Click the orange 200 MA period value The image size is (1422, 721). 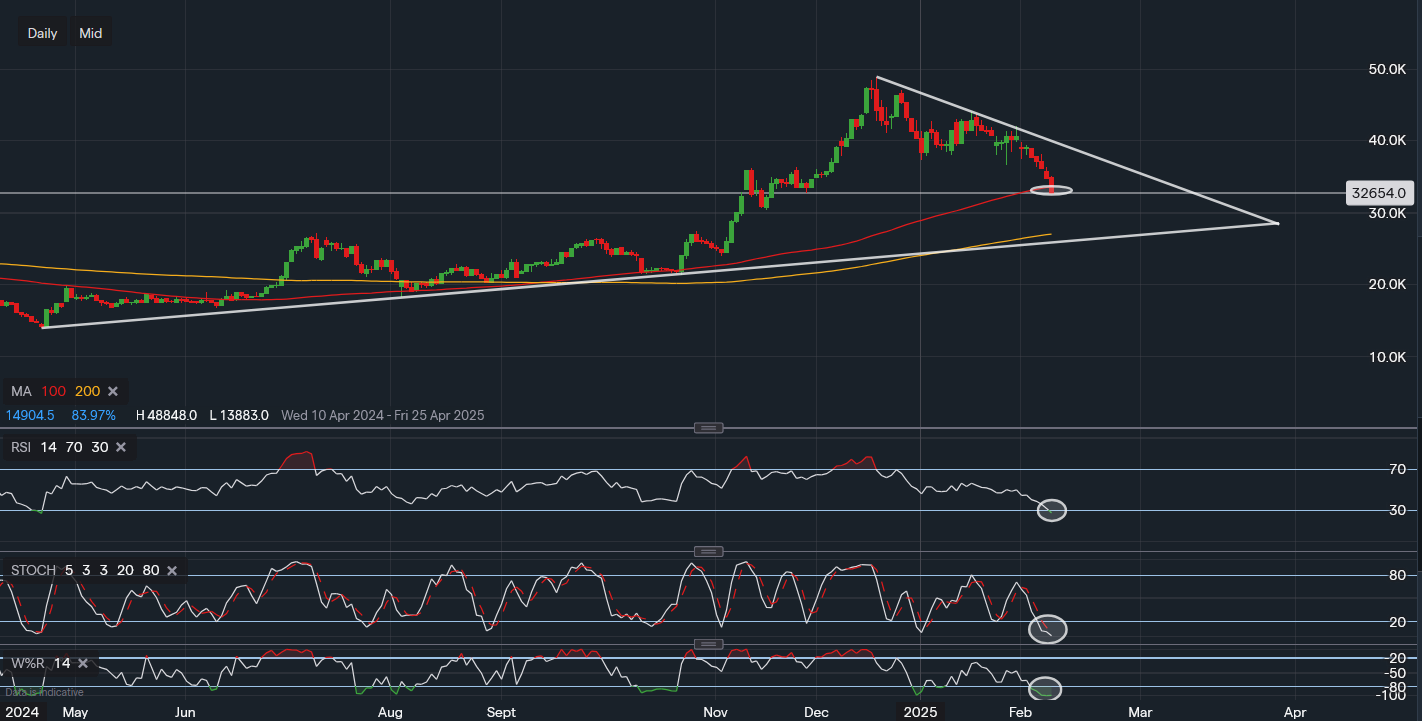click(x=87, y=391)
